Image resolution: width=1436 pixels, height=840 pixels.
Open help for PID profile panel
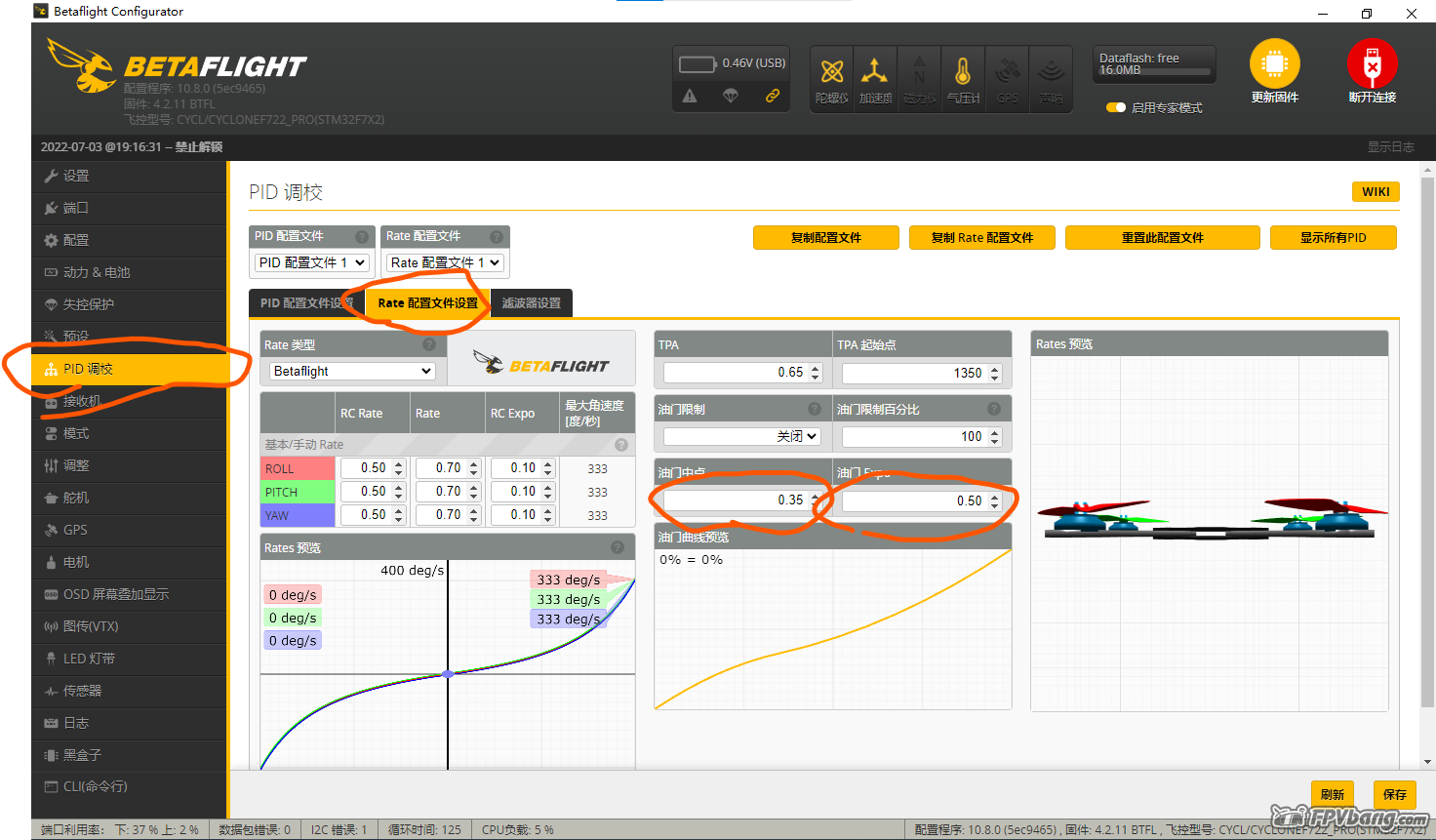click(362, 236)
